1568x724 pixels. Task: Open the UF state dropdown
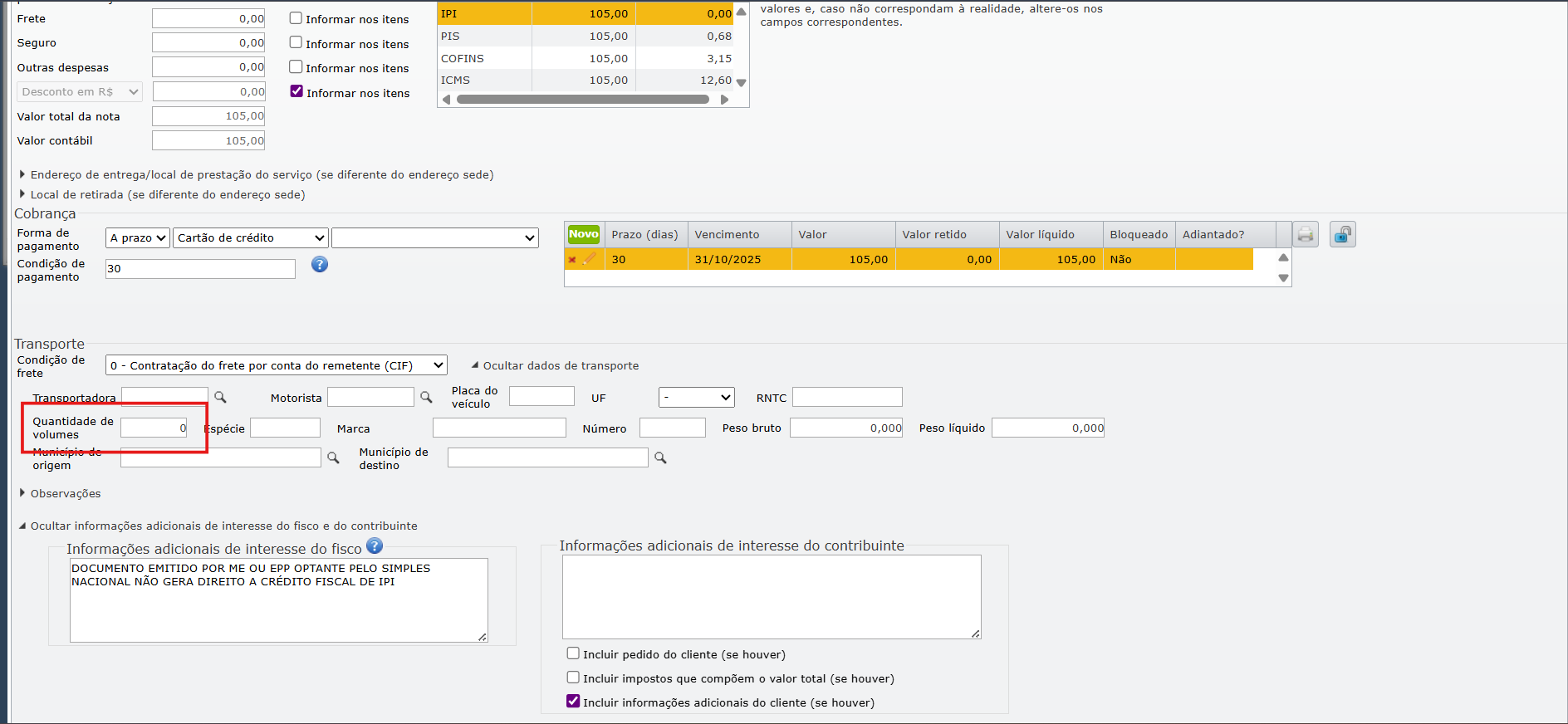(x=697, y=398)
